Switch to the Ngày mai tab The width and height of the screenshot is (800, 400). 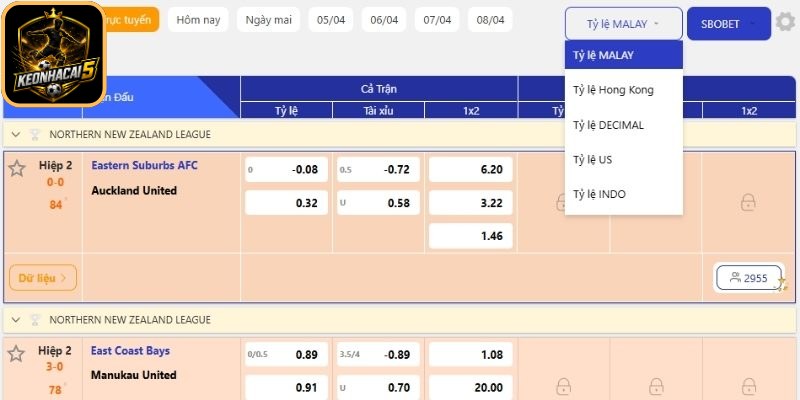click(268, 20)
